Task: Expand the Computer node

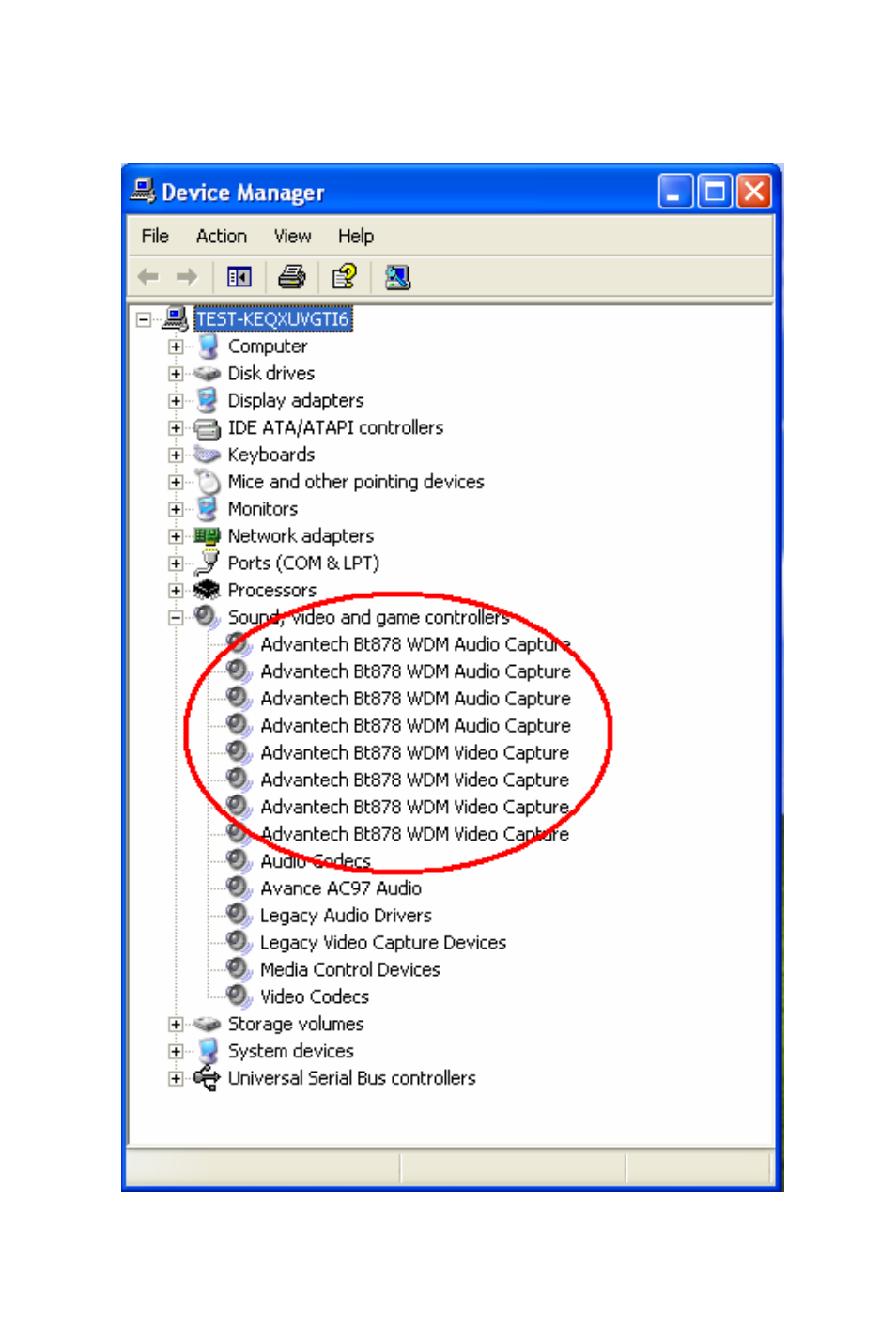Action: click(x=176, y=347)
